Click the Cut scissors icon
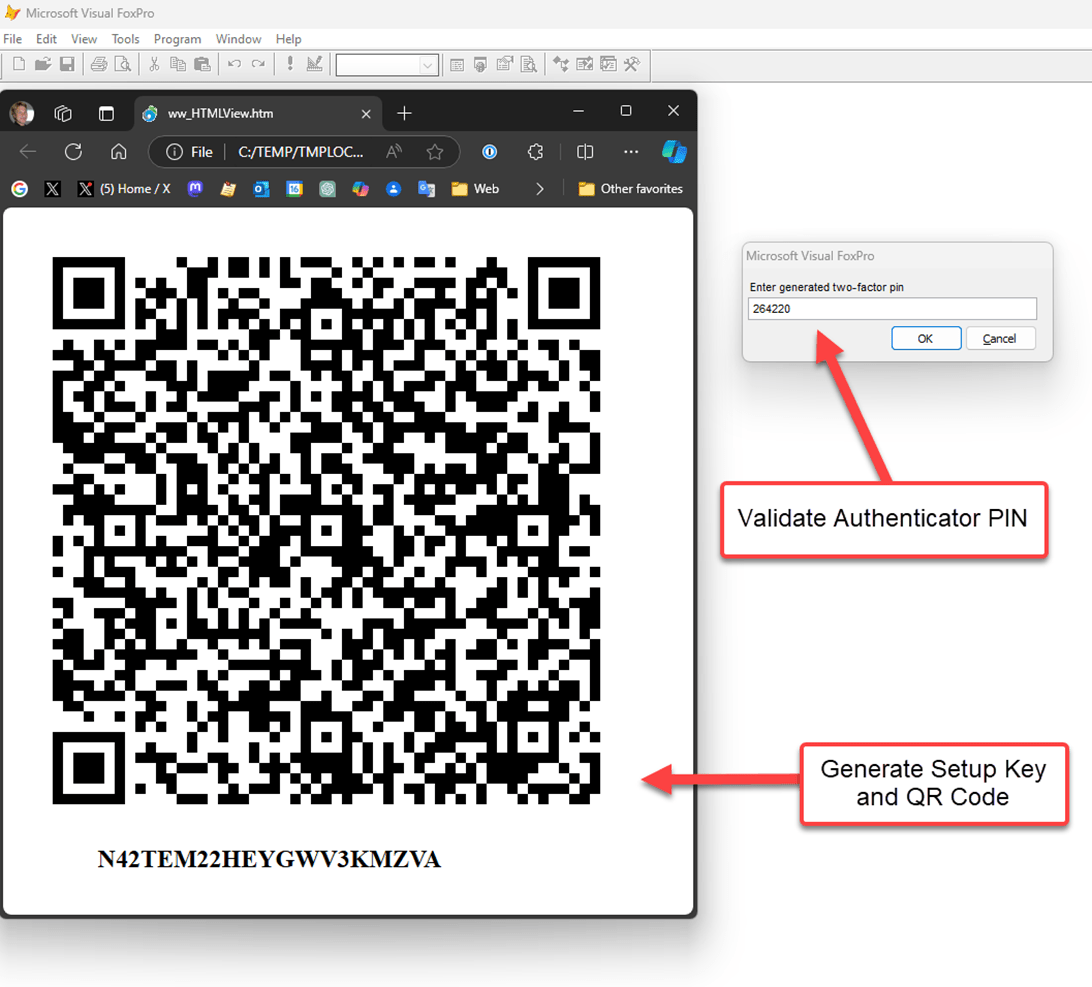The width and height of the screenshot is (1092, 987). [x=154, y=65]
